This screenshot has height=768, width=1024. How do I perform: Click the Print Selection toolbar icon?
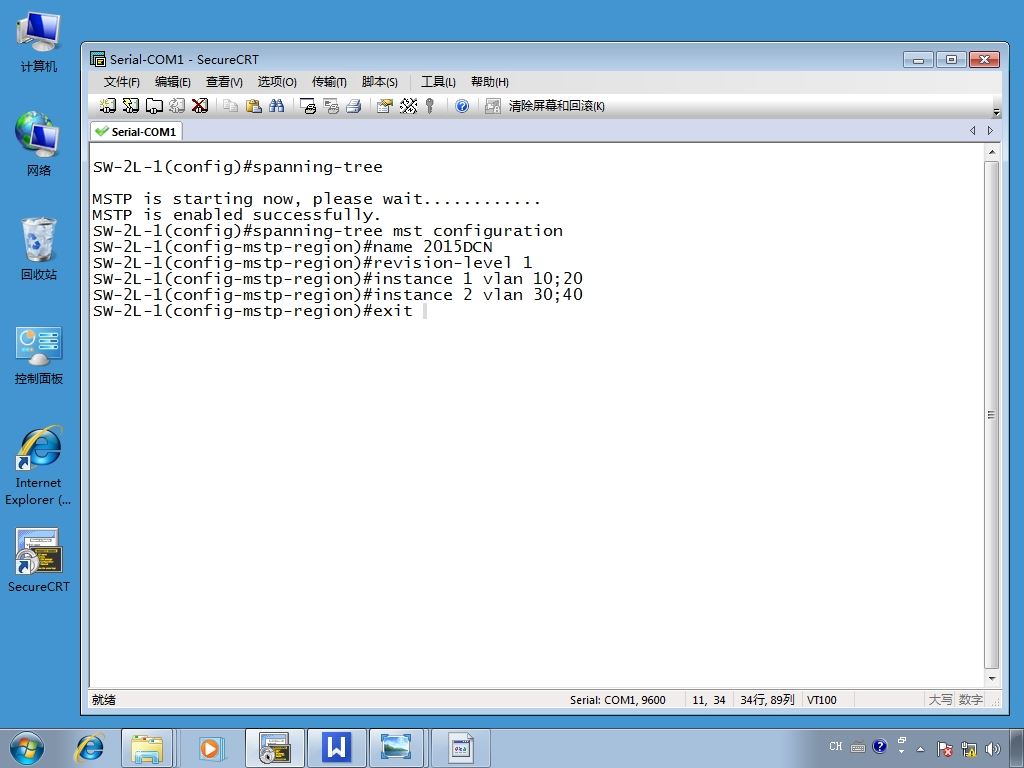point(331,105)
